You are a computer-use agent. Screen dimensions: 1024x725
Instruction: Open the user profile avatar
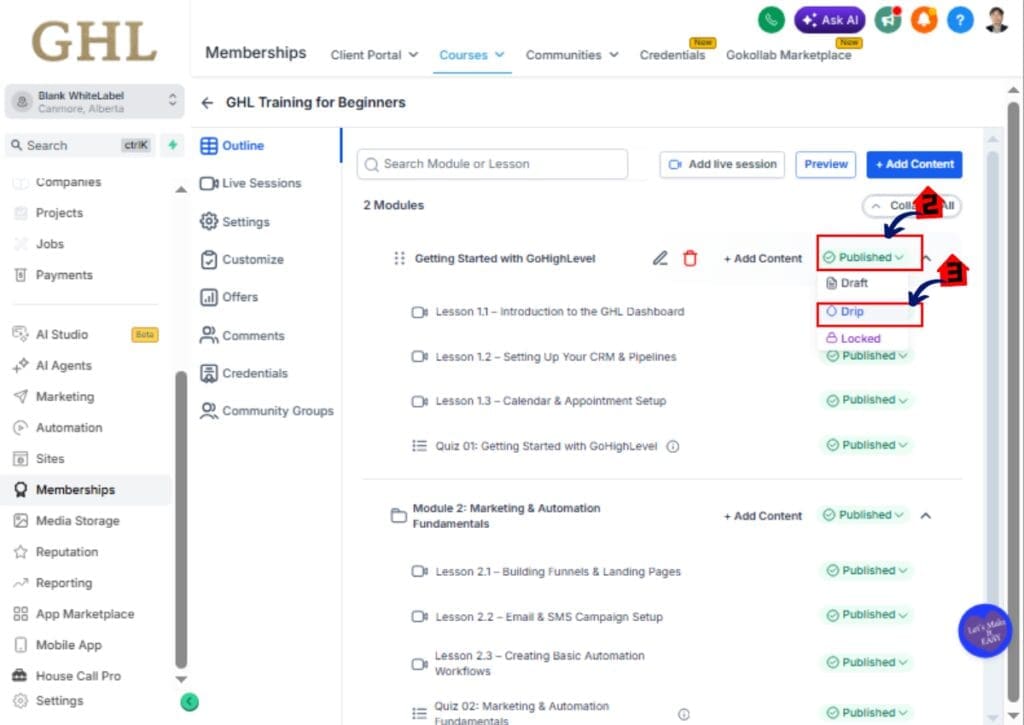pos(997,20)
